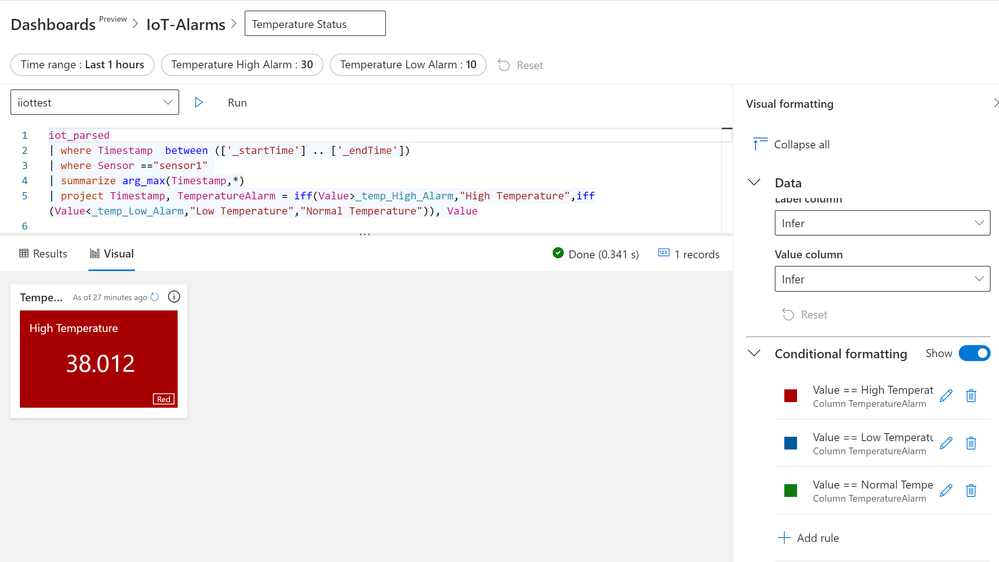
Task: Click 'Done (0.341 s)' status text
Action: [x=603, y=254]
